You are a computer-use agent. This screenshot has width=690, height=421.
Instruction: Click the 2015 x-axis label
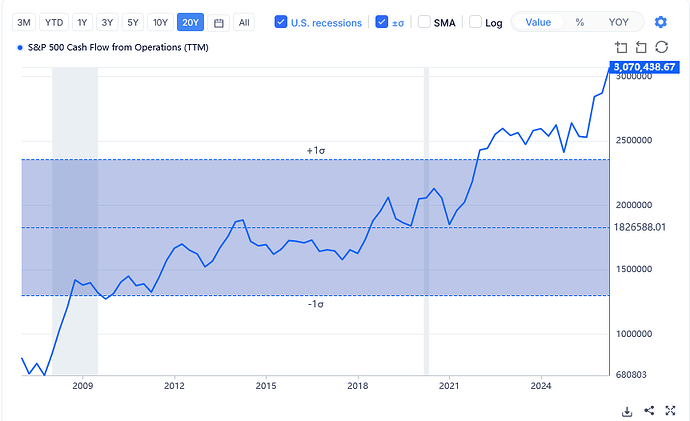tap(266, 386)
